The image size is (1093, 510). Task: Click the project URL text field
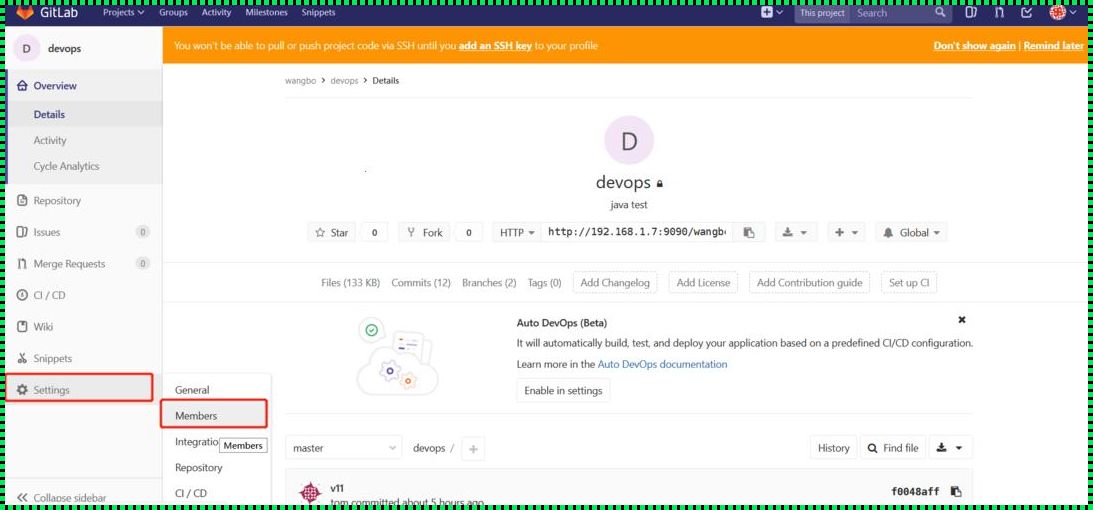point(636,233)
